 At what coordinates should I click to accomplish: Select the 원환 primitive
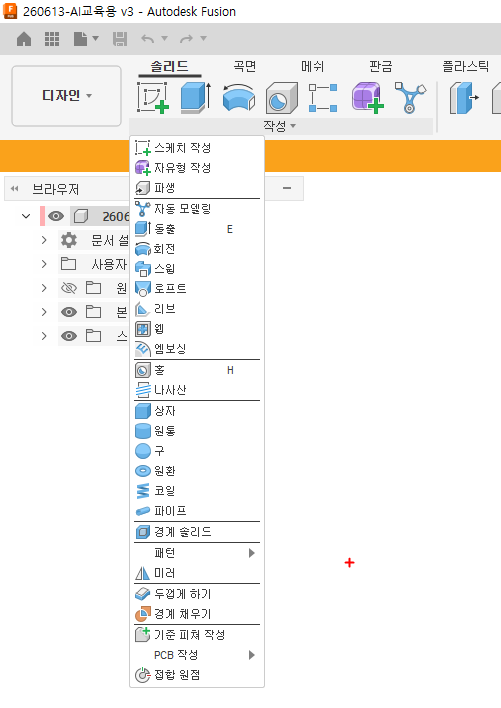197,471
